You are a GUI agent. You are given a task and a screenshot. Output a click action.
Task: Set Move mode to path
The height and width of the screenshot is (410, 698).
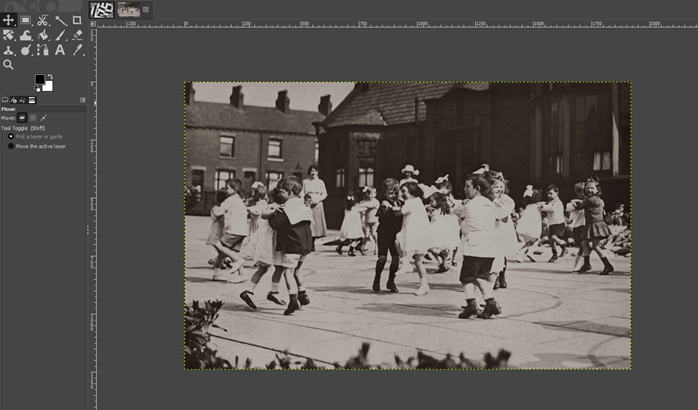[x=43, y=118]
